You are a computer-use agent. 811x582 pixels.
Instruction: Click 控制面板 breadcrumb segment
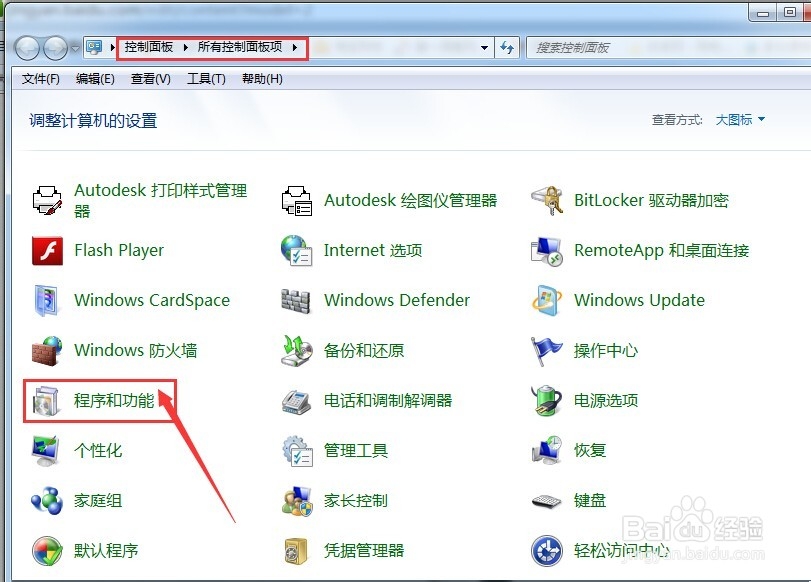point(149,47)
